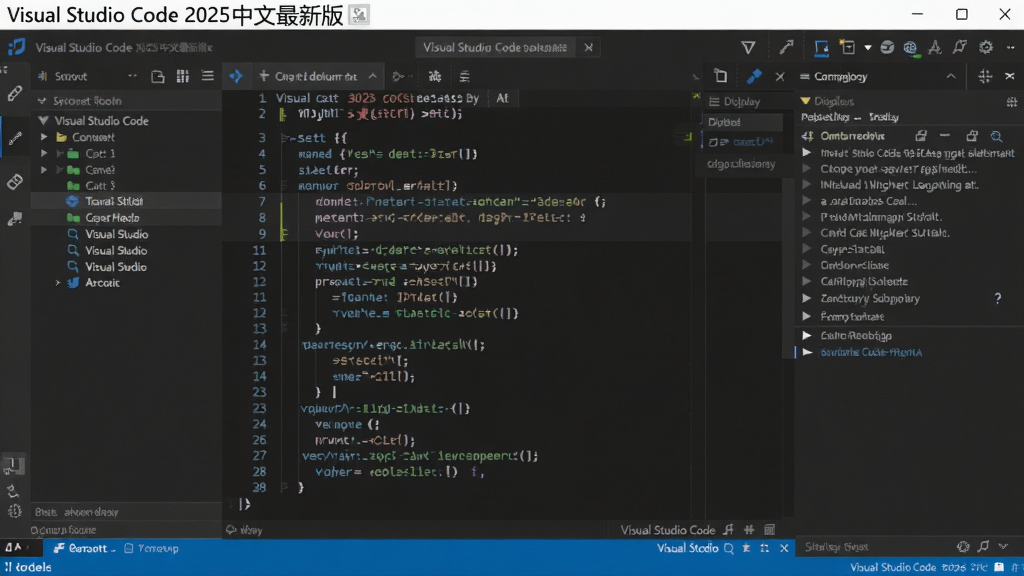Collapse the Srconet Rooln section
The width and height of the screenshot is (1024, 576).
[42, 101]
